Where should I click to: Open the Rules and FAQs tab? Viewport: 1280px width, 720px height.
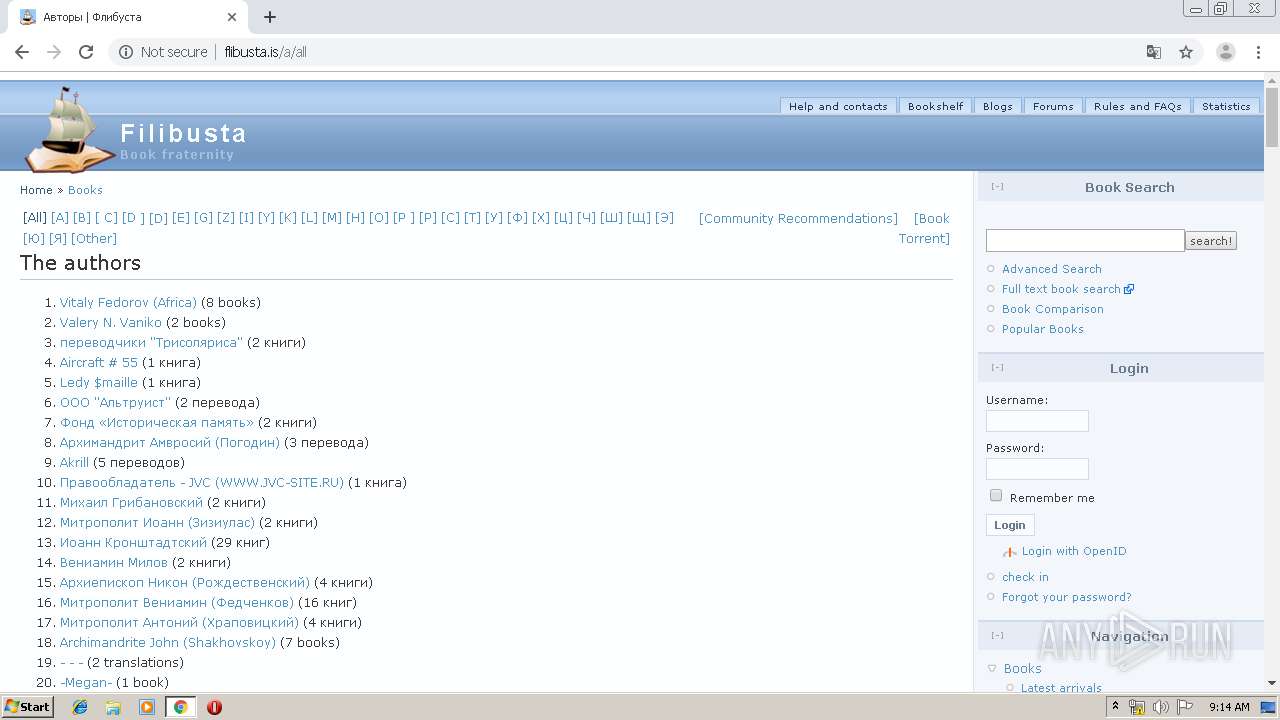(1138, 106)
